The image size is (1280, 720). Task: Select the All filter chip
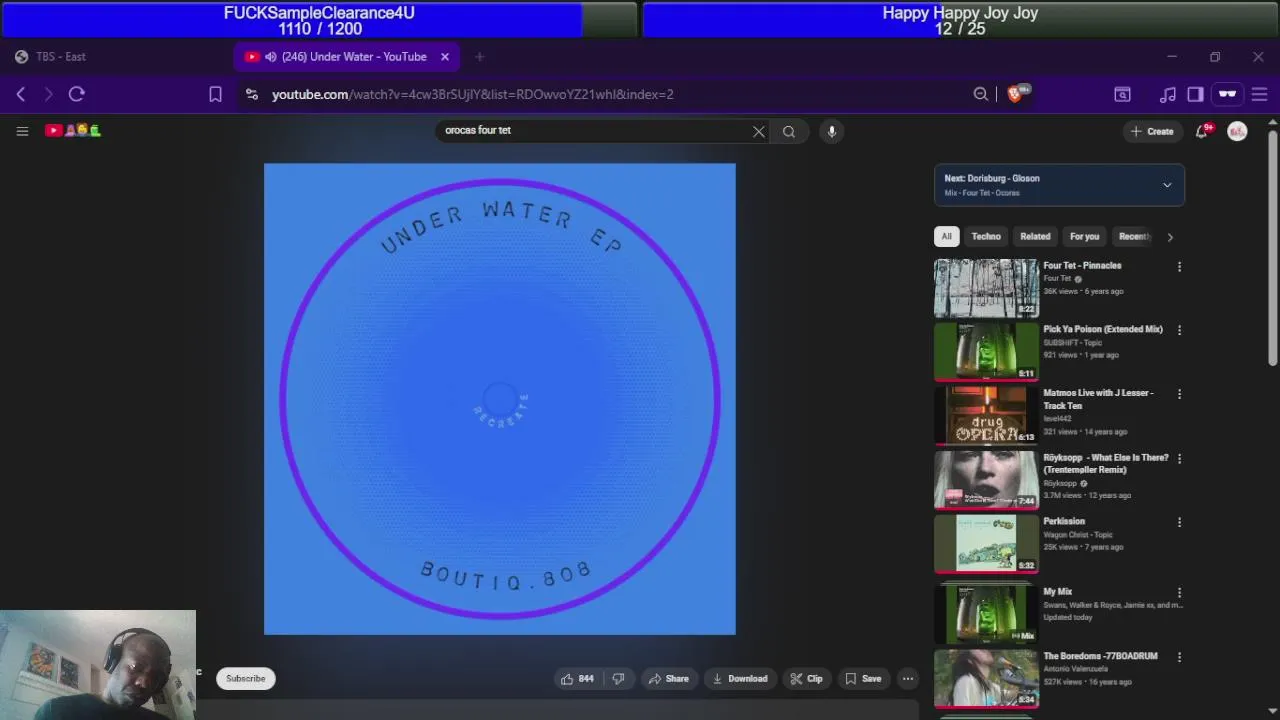946,237
